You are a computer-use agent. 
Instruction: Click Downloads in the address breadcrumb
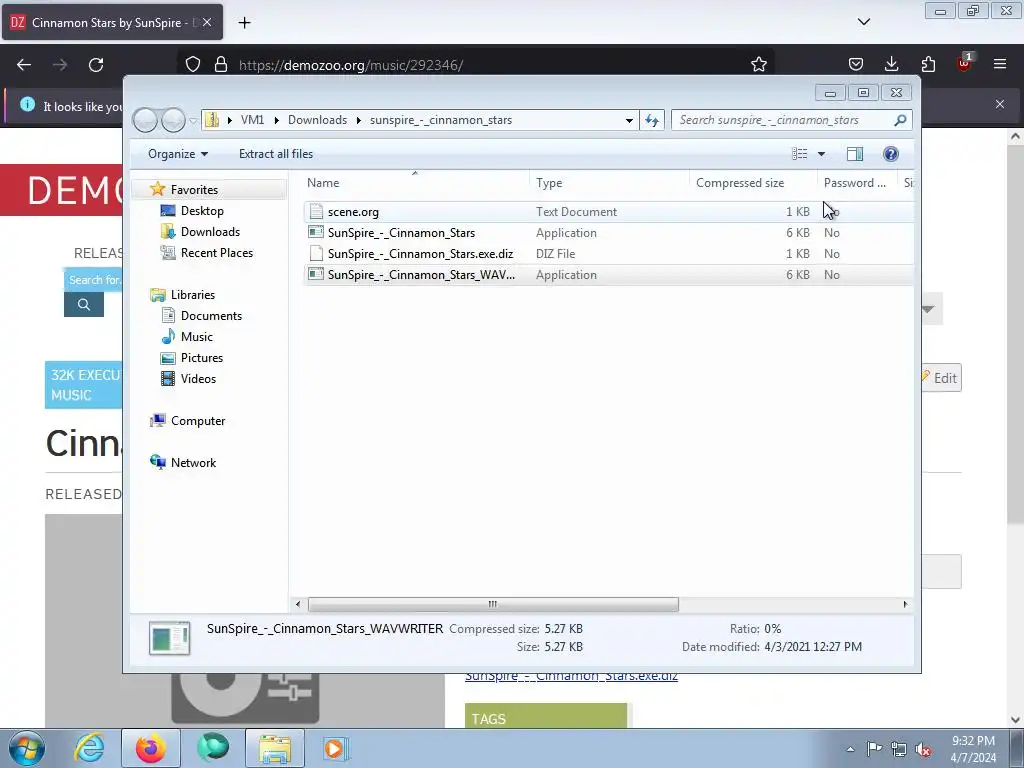click(317, 120)
